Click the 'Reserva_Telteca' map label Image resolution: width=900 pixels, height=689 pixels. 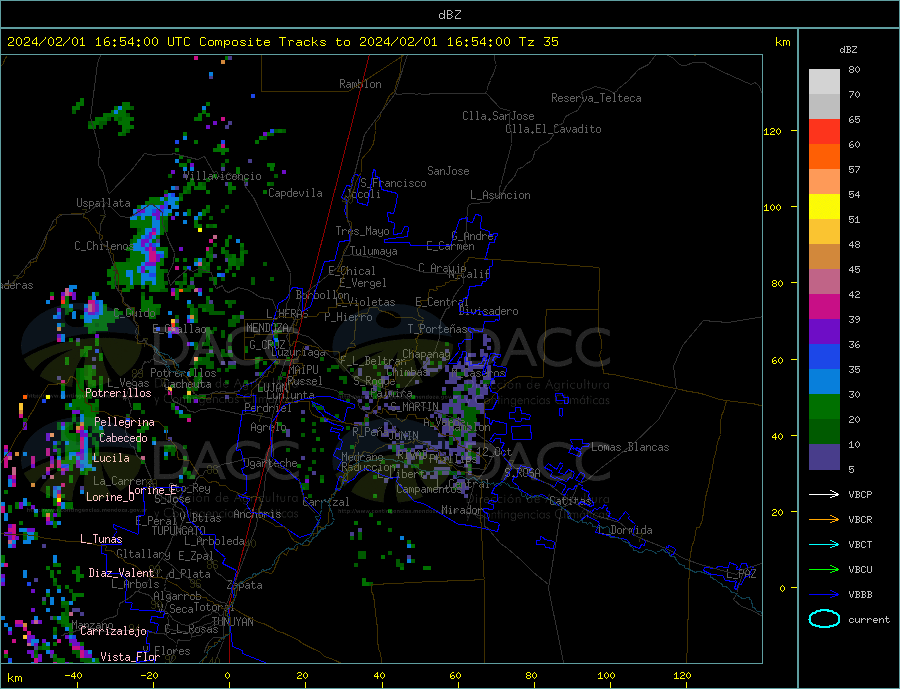coord(596,98)
